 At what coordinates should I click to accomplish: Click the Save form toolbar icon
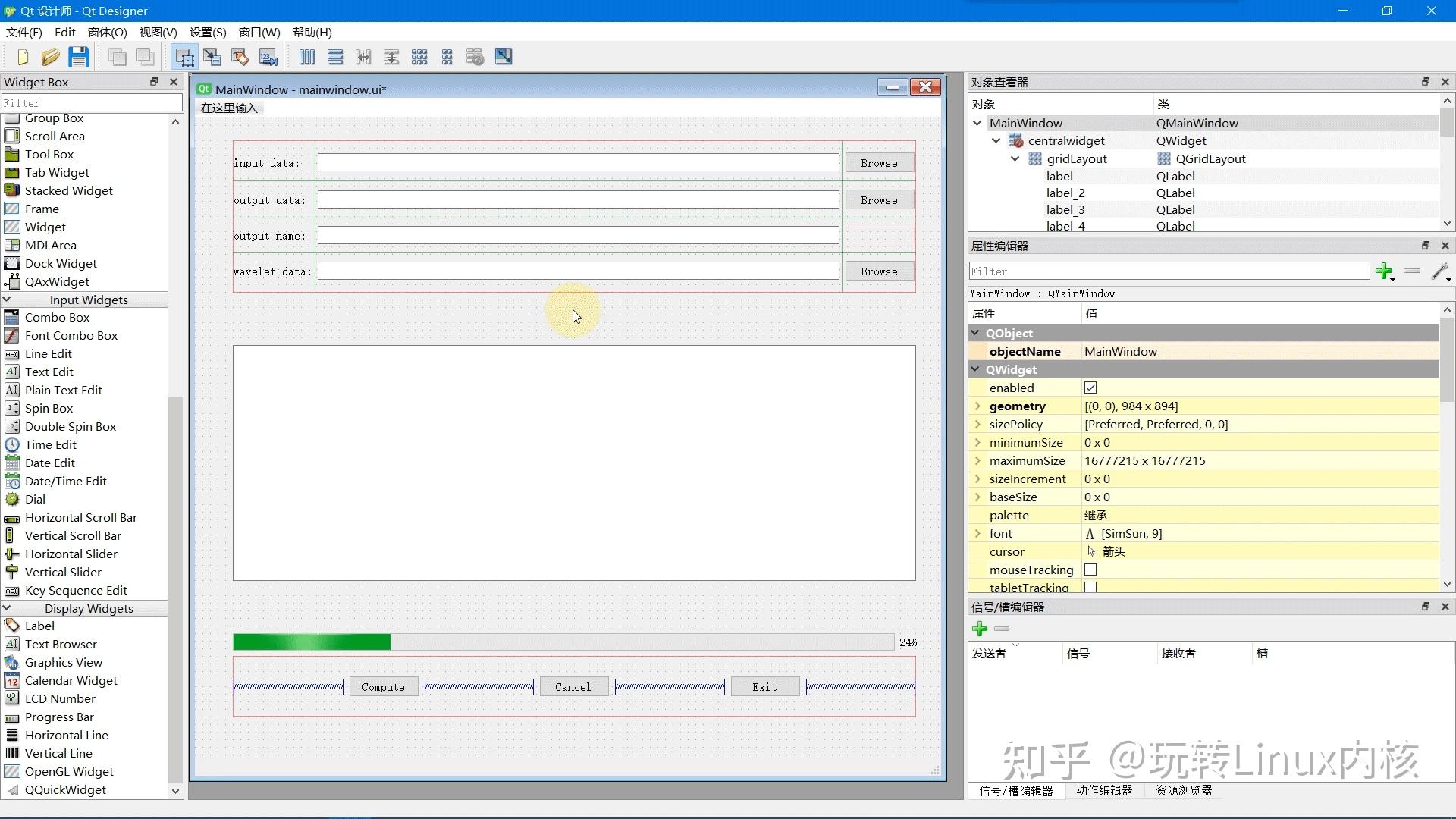click(x=79, y=57)
